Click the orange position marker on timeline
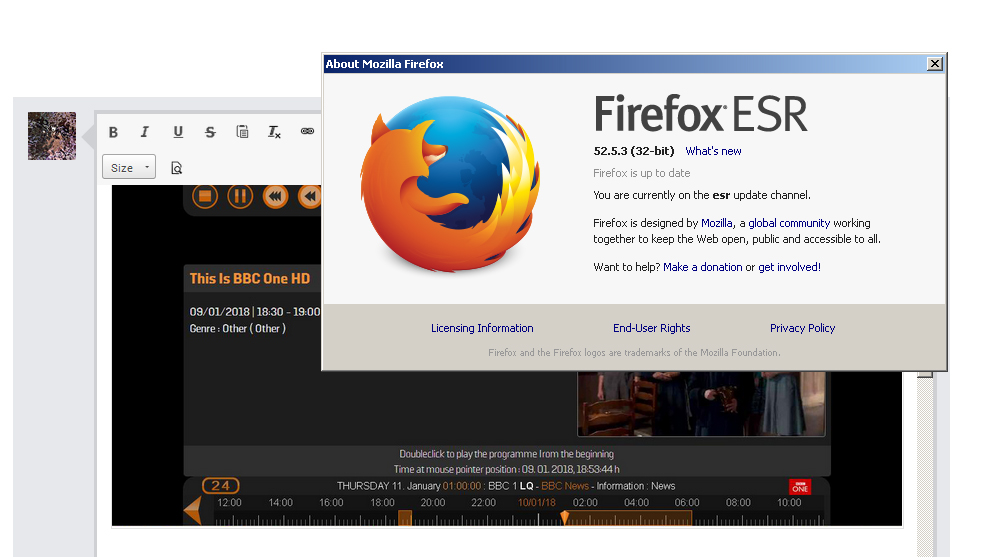1006x557 pixels. 565,517
